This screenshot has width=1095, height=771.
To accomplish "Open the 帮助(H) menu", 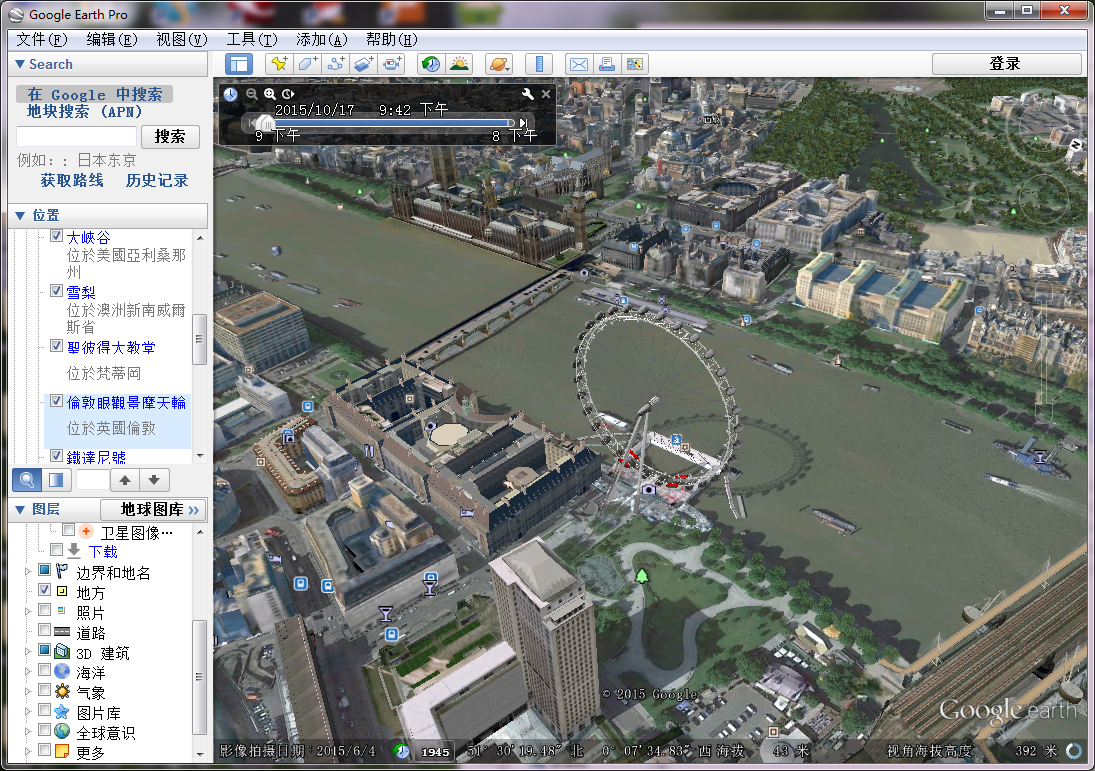I will 392,40.
